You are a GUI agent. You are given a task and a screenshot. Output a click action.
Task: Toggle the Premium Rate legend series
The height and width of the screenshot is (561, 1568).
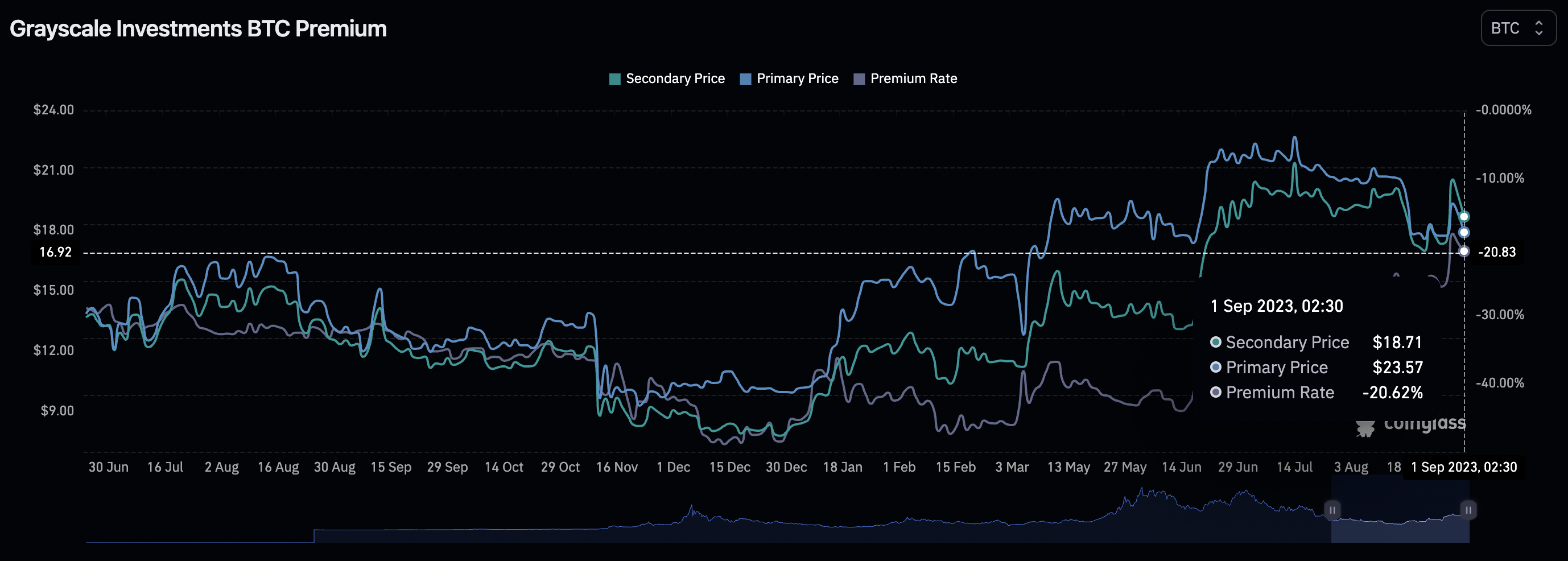coord(905,79)
